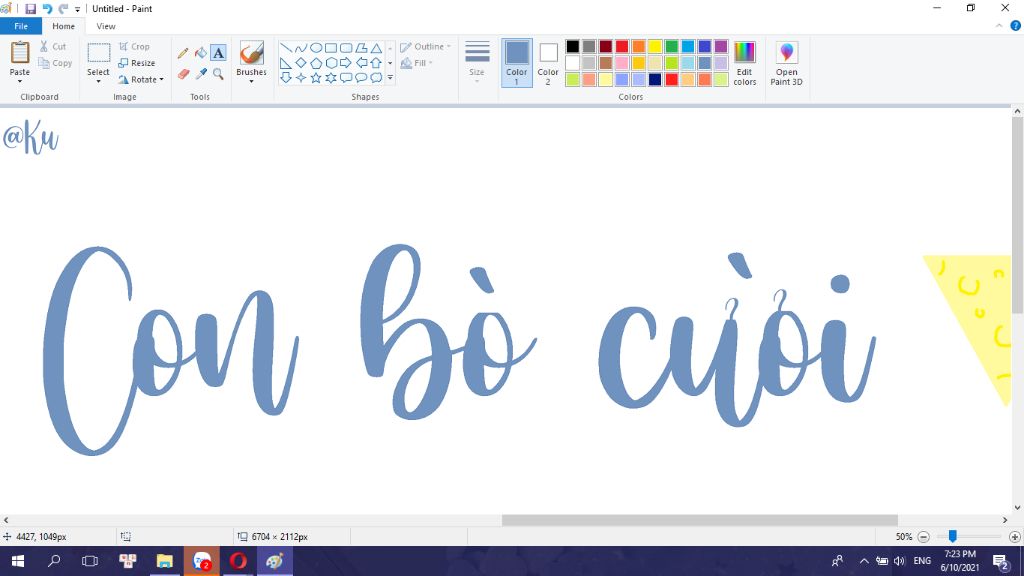Collapse the ribbon with the chevron
Image resolution: width=1024 pixels, height=576 pixels.
pos(999,26)
